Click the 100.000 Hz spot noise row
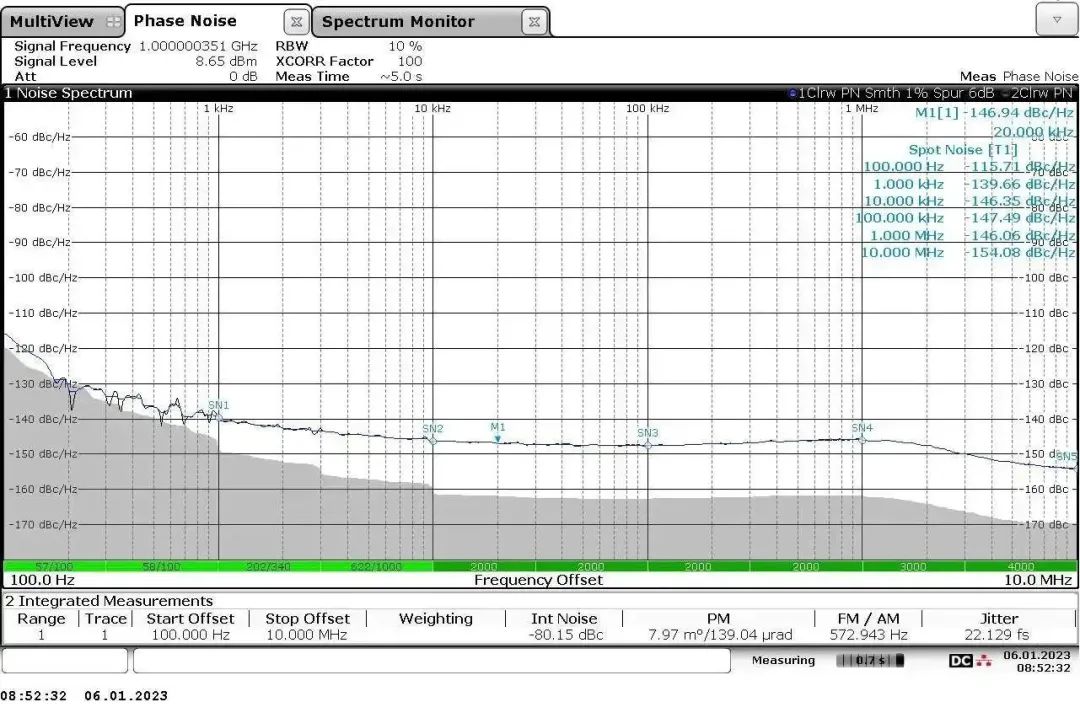This screenshot has height=718, width=1080. pos(968,167)
